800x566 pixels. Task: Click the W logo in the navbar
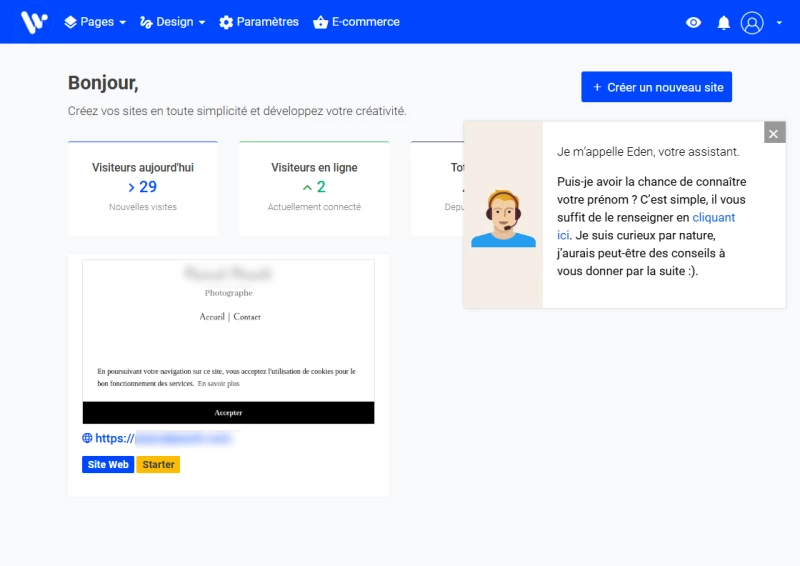(34, 22)
